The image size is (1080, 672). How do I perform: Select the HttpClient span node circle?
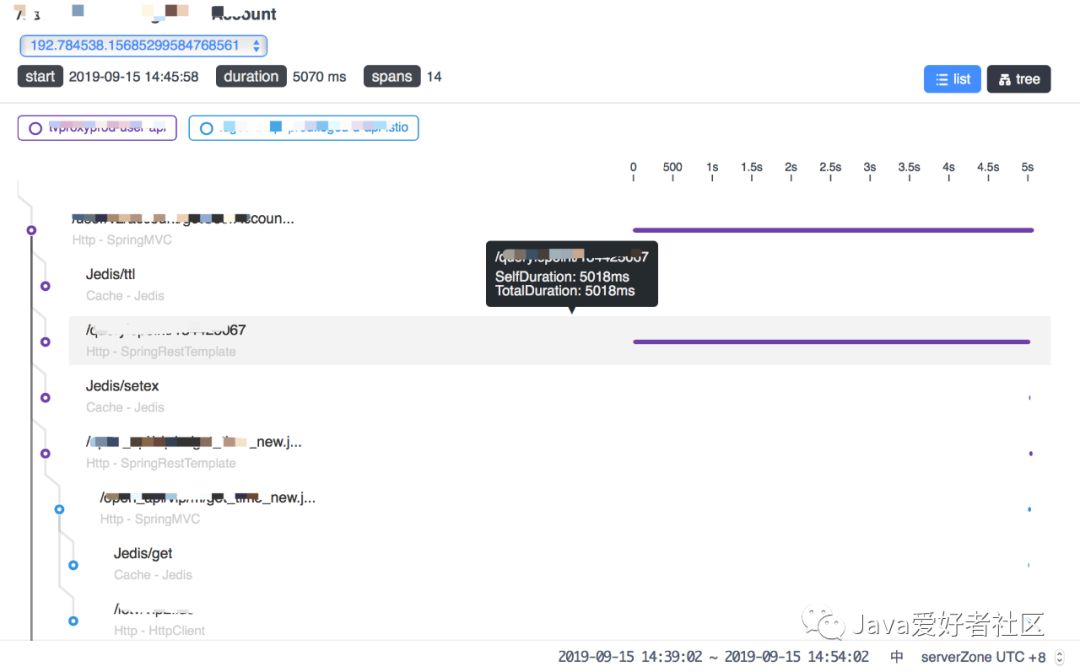pos(73,620)
